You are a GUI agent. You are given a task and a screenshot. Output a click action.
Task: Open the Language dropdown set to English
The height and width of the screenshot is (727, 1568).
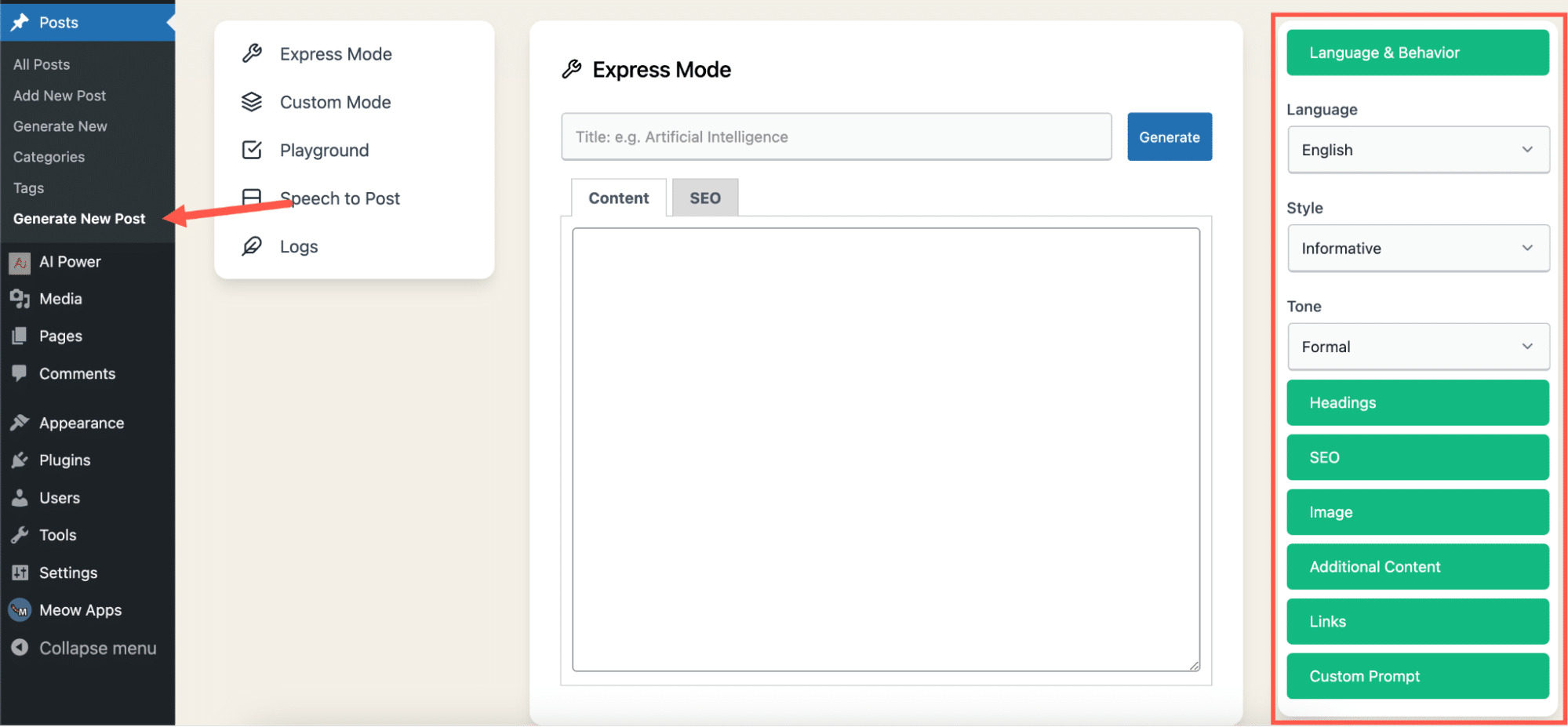click(x=1417, y=150)
